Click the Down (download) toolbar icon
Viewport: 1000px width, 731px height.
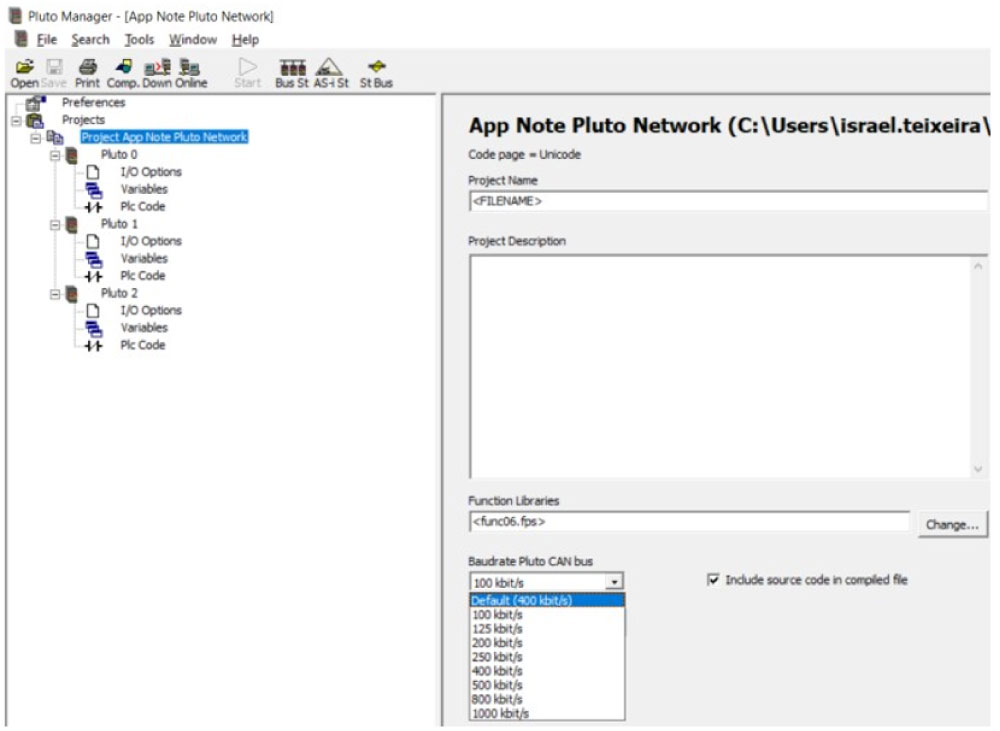(x=157, y=68)
